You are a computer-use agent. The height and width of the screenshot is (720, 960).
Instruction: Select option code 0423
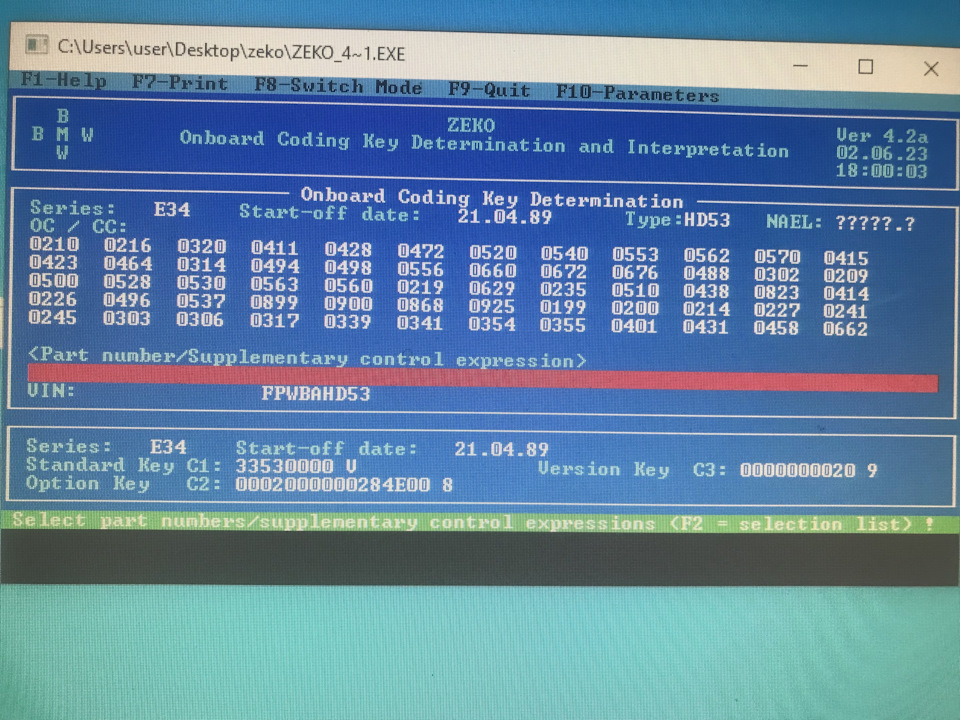click(54, 263)
